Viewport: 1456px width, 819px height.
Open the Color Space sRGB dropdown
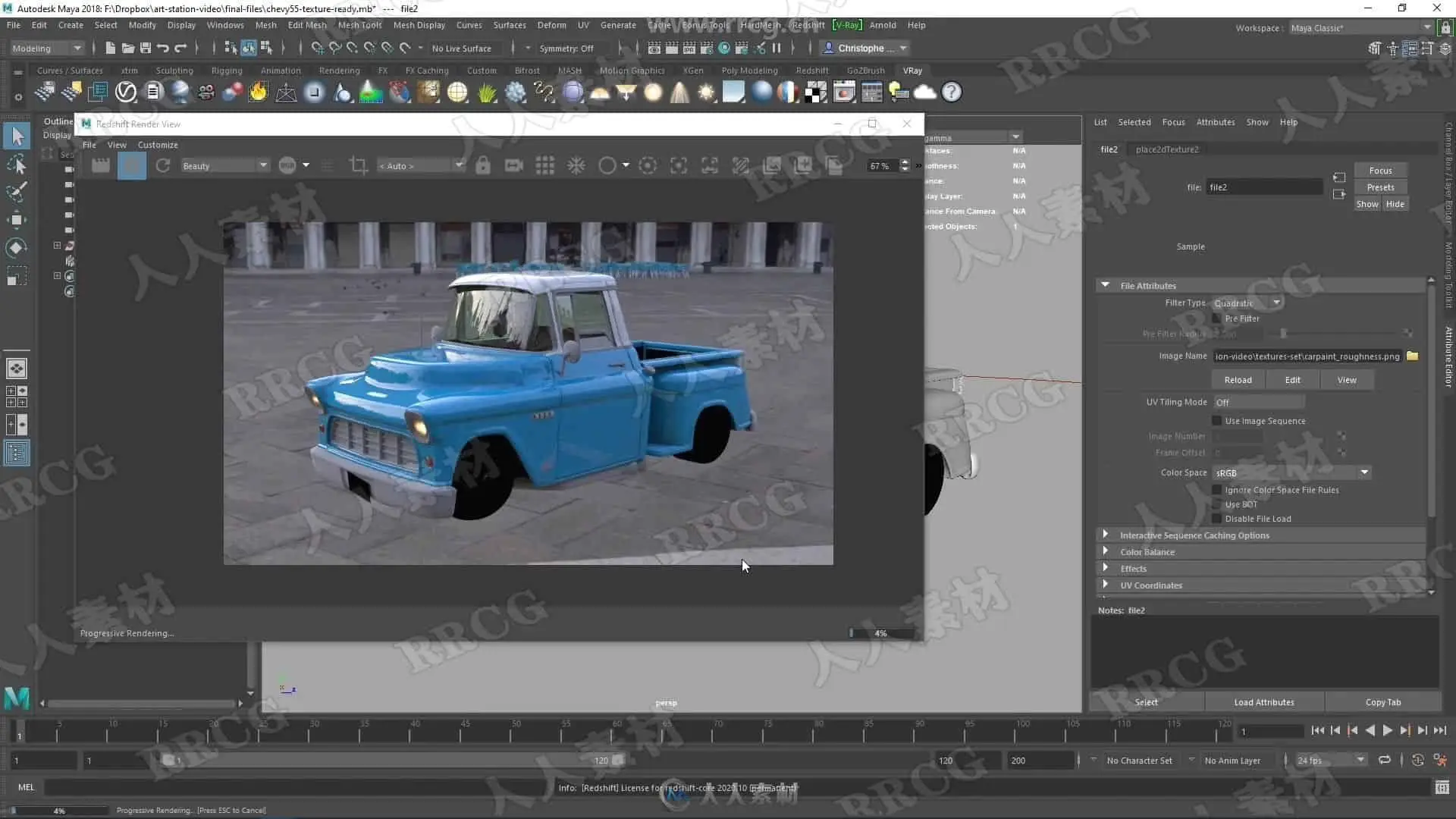[1291, 472]
